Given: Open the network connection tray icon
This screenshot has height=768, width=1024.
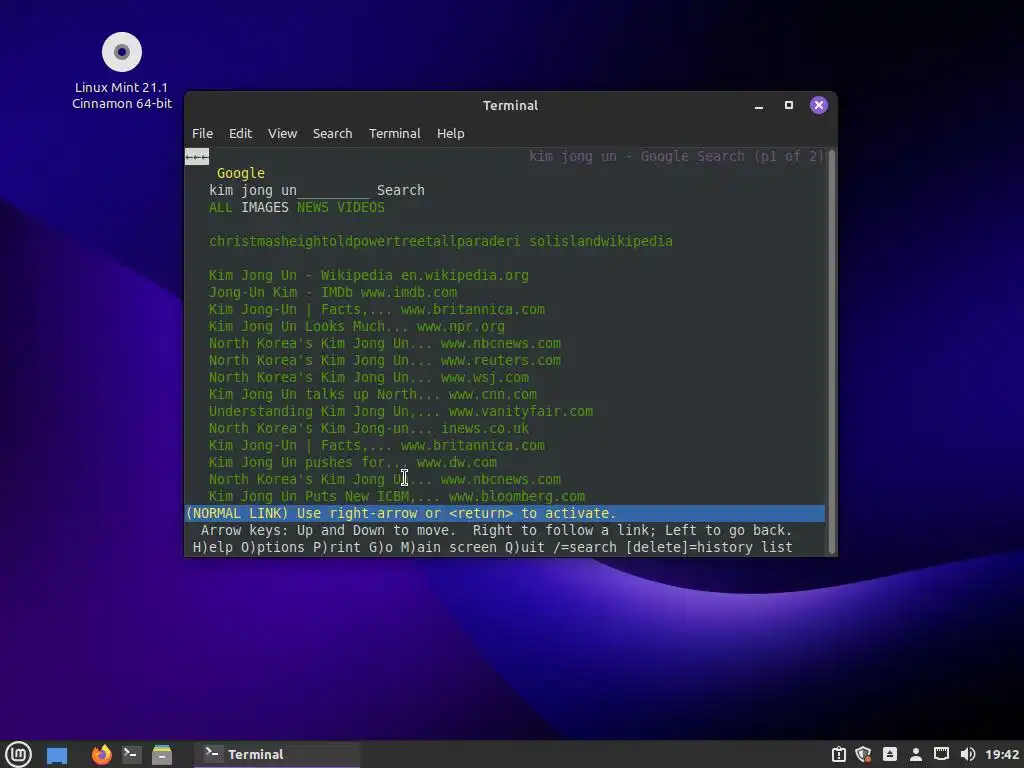Looking at the screenshot, I should (x=941, y=754).
